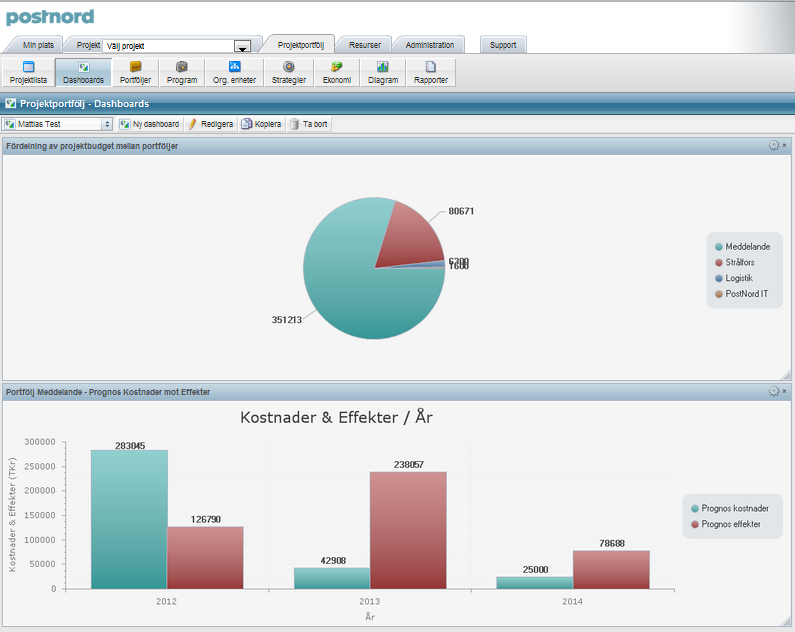Open the Rapporter document icon
This screenshot has height=632, width=795.
point(430,72)
